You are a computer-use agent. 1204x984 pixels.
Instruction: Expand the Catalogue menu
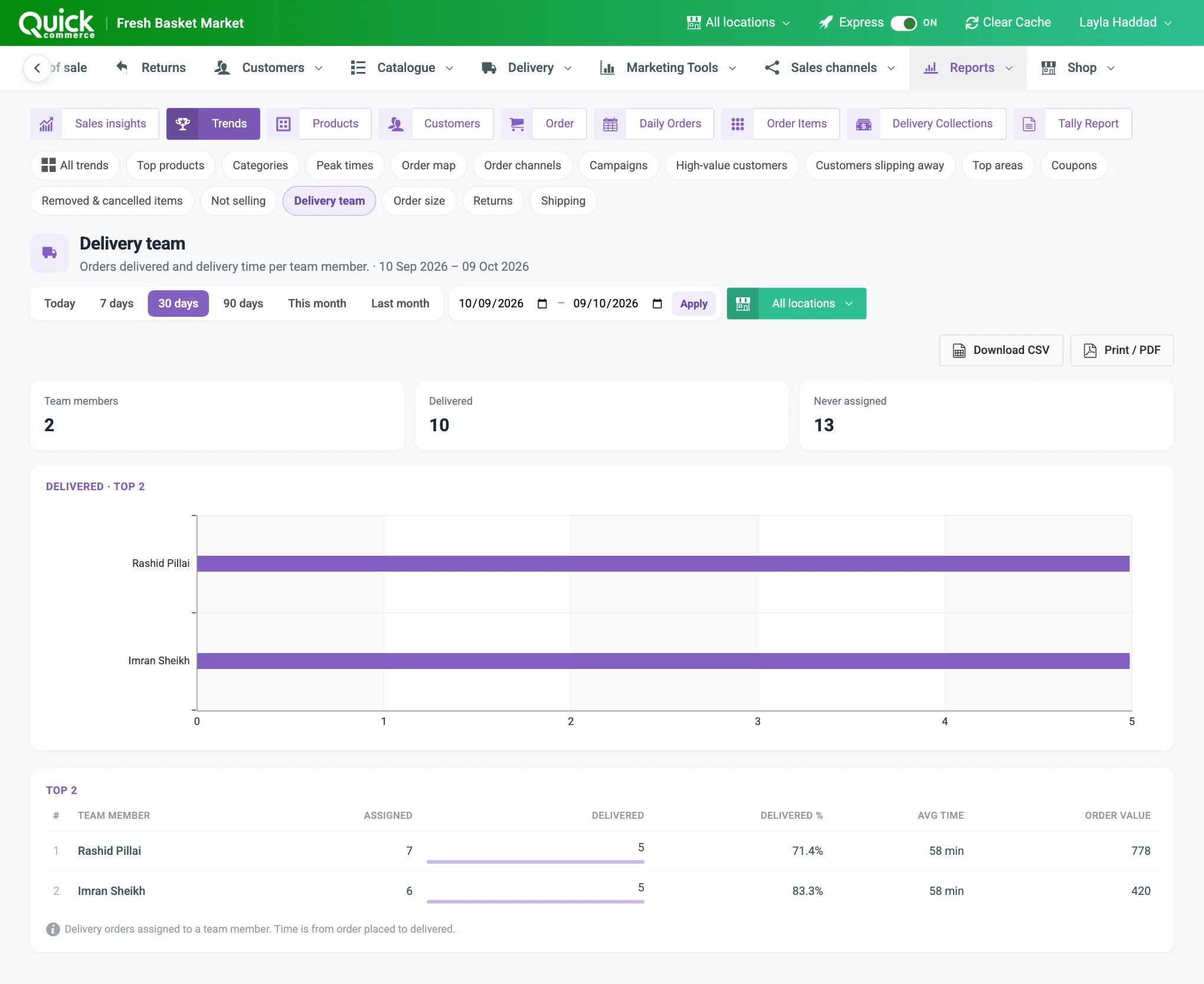(402, 68)
